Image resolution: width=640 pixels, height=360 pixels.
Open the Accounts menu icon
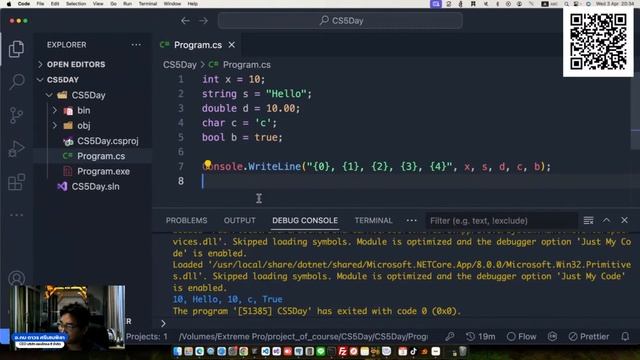[16, 278]
